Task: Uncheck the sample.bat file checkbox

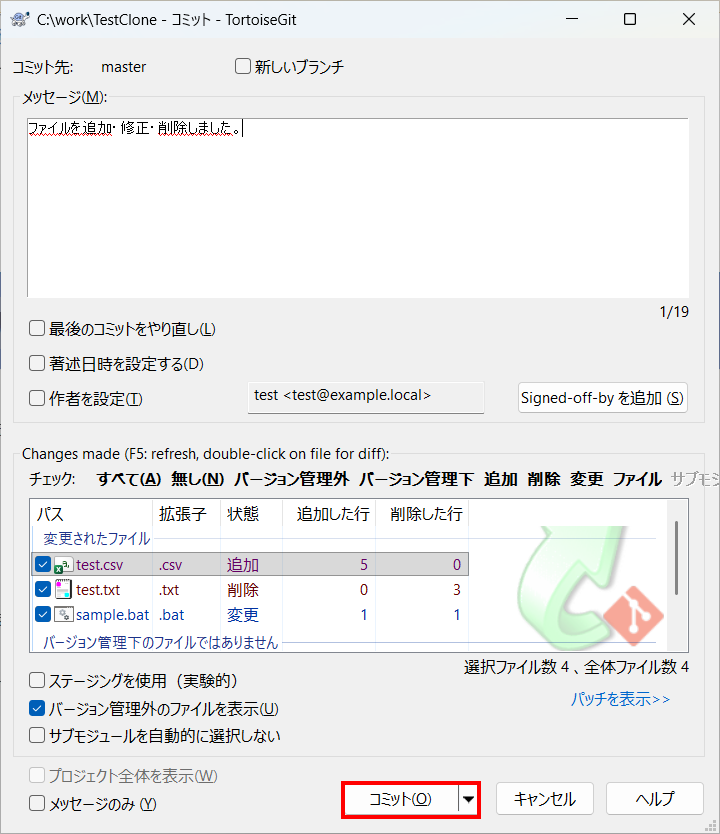Action: pos(43,614)
